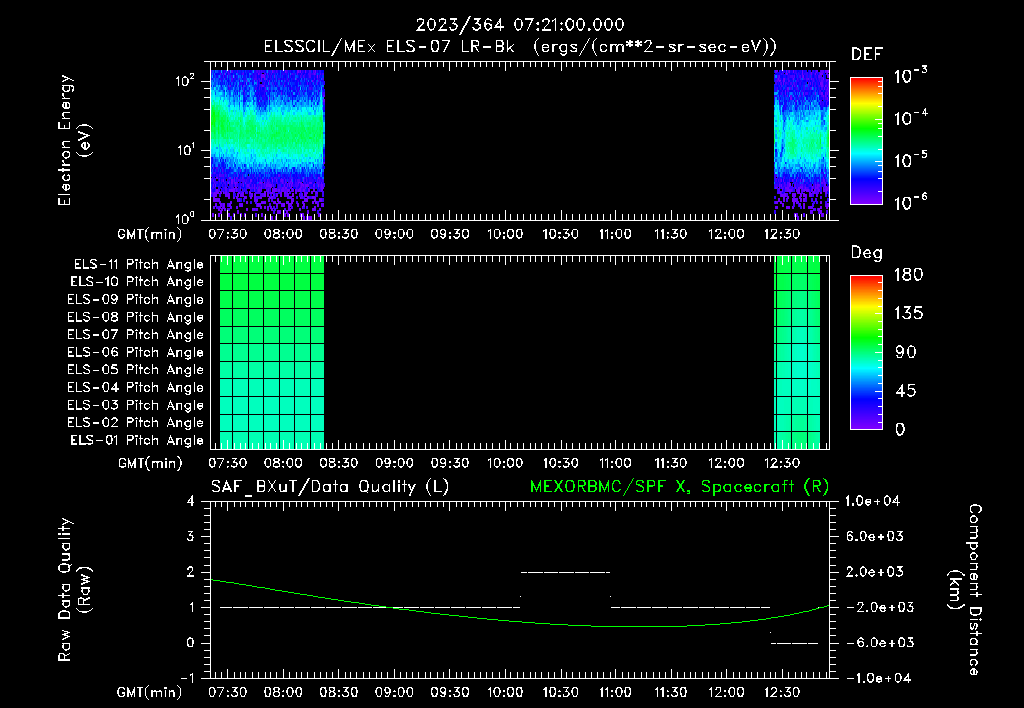Select the ELS-09 Pitch Angle row label
The image size is (1024, 708).
136,300
